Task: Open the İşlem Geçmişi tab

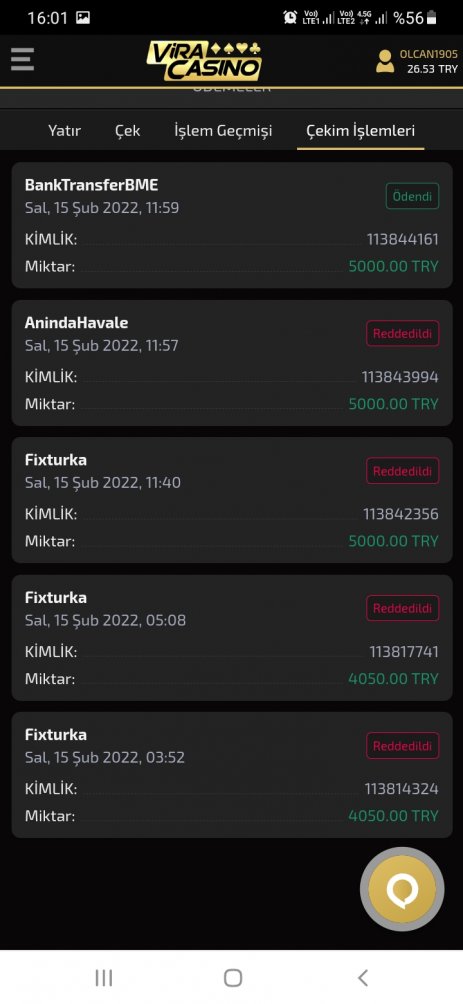Action: pyautogui.click(x=223, y=131)
